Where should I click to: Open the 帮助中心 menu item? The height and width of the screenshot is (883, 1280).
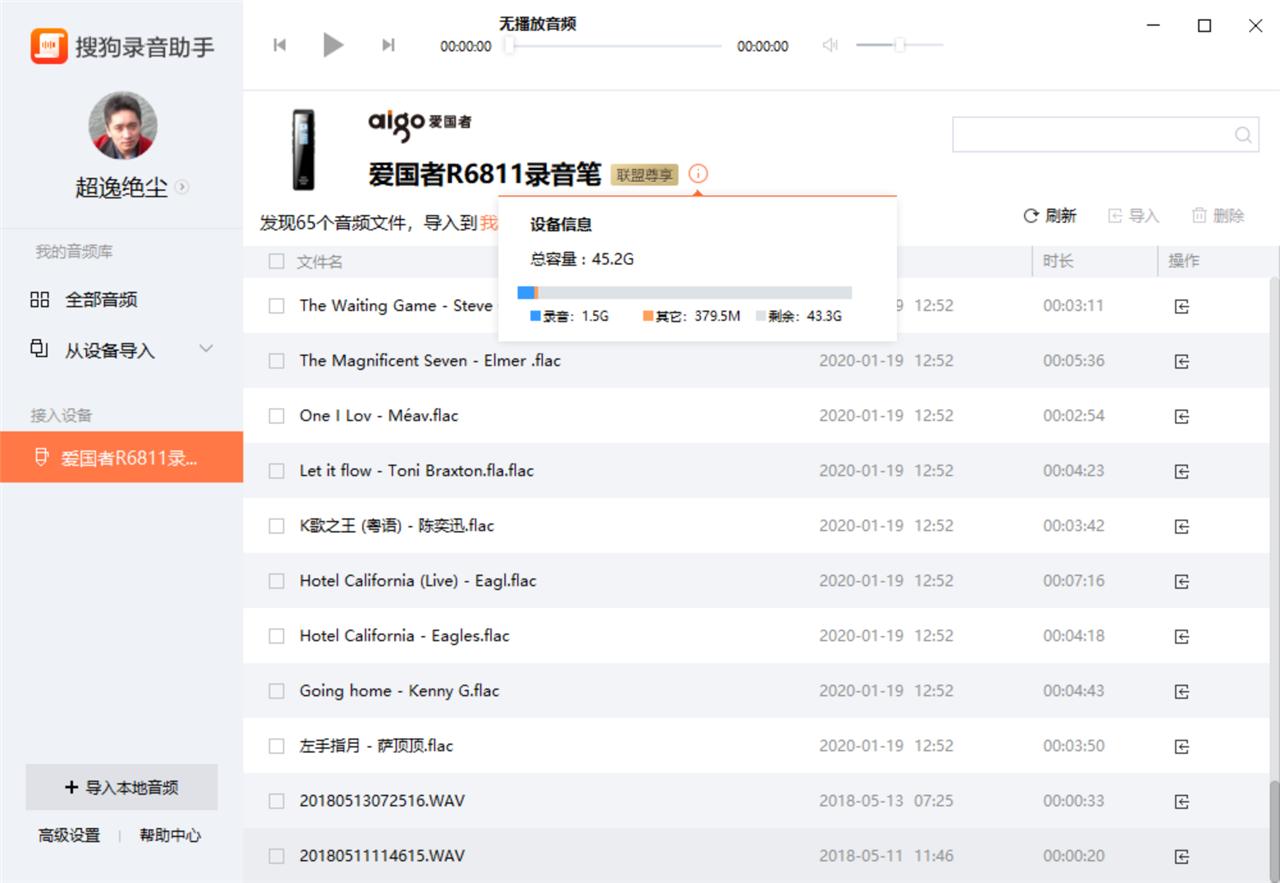coord(170,835)
